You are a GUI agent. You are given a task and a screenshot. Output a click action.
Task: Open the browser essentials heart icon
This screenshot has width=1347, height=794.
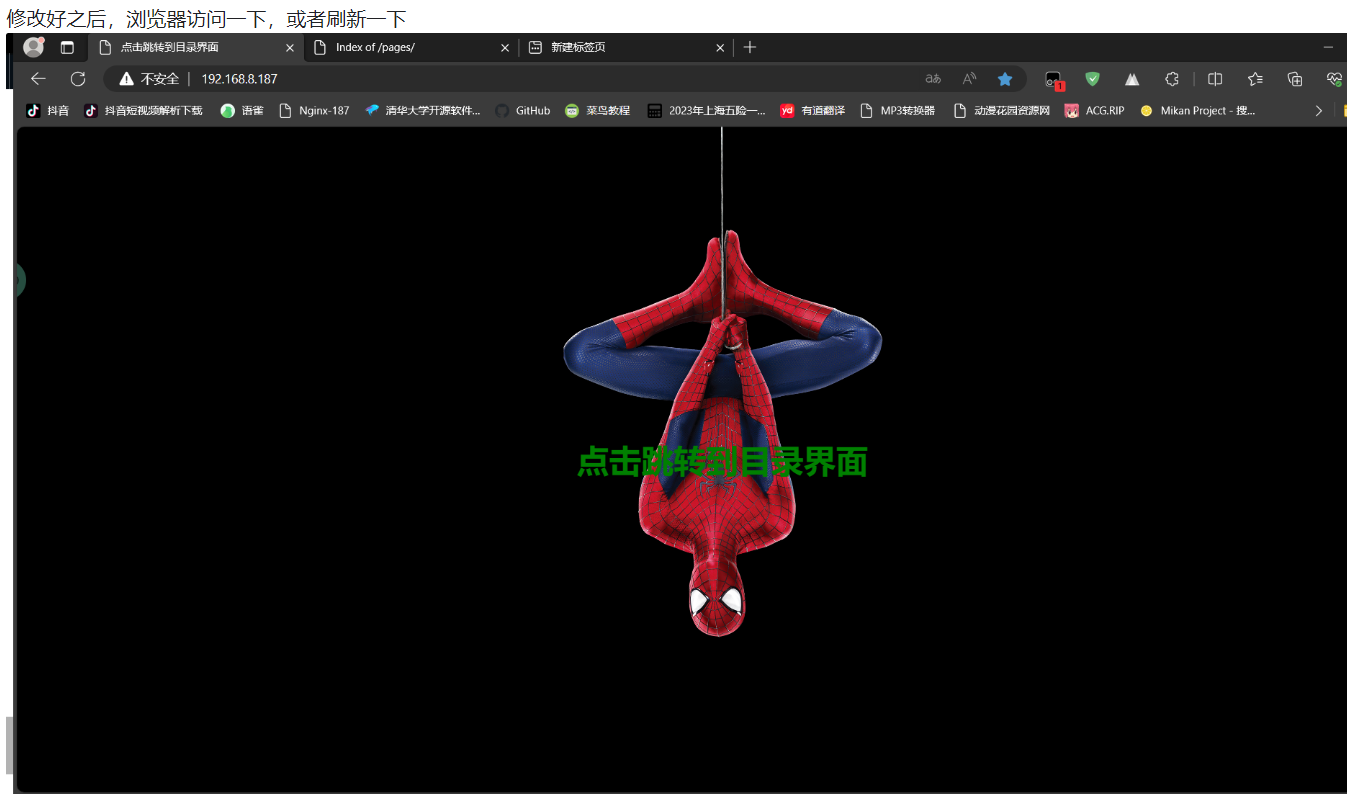pos(1334,79)
